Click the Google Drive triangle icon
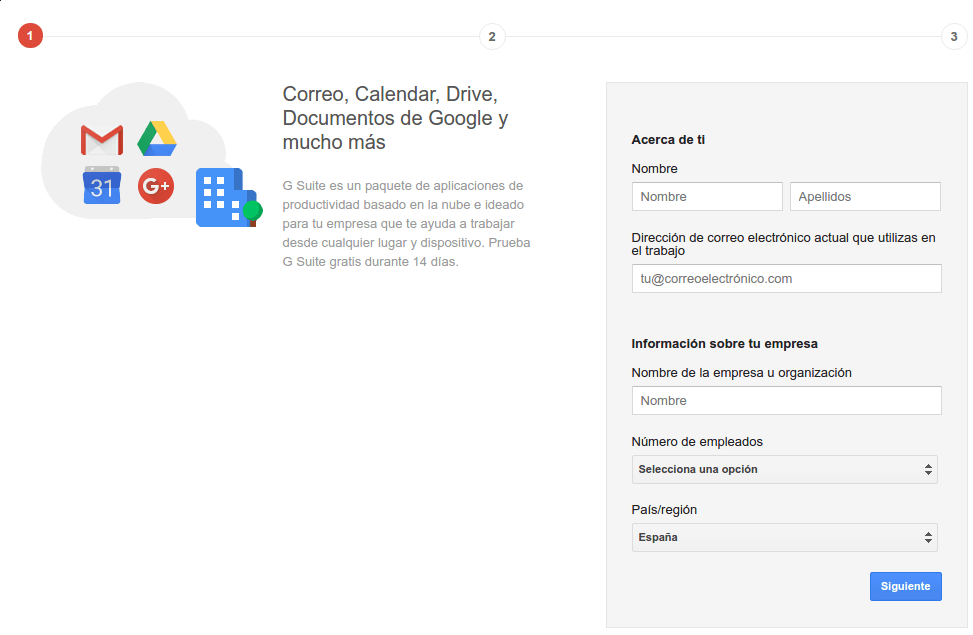 click(157, 138)
